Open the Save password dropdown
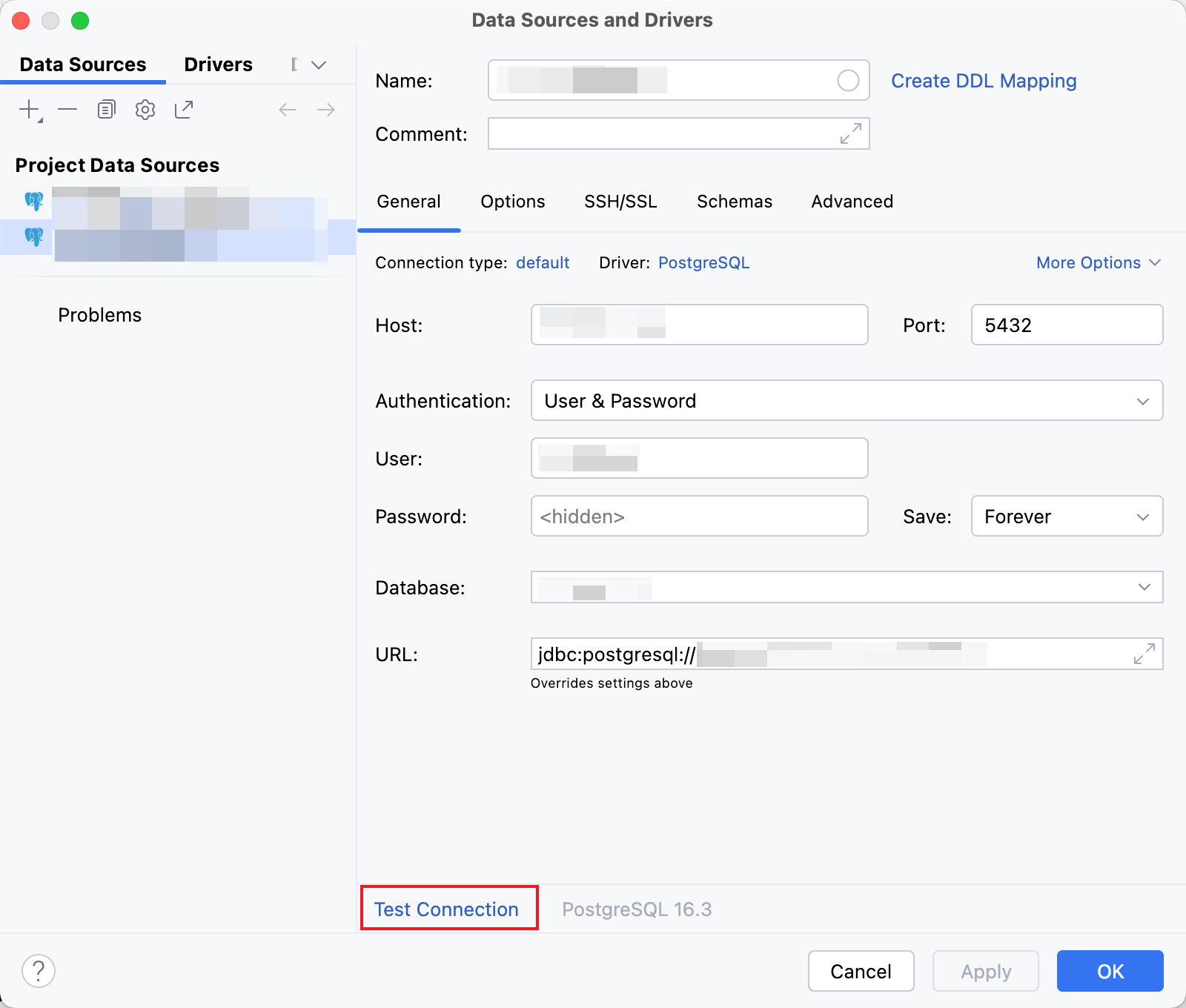This screenshot has height=1008, width=1186. (1066, 516)
